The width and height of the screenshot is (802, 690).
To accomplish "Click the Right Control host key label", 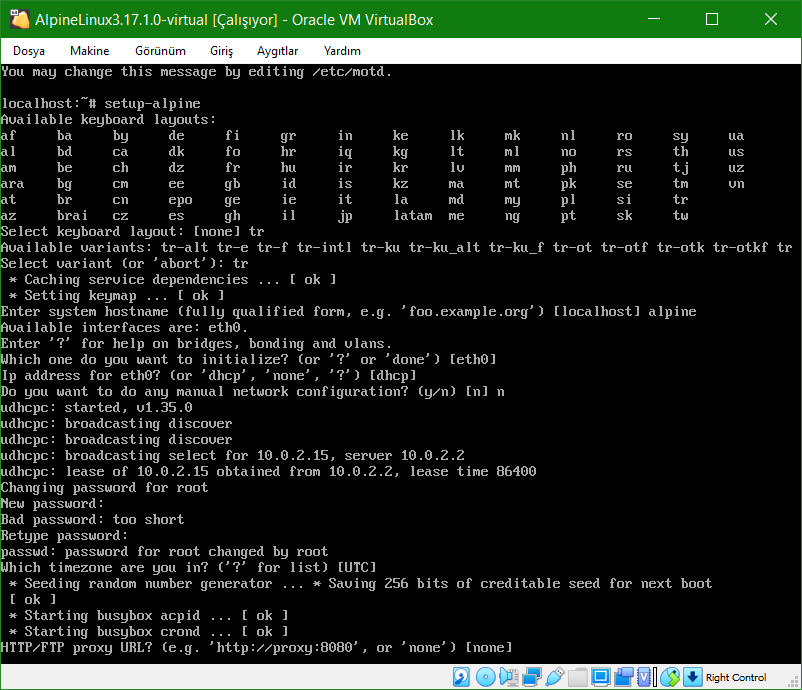I will tap(736, 677).
